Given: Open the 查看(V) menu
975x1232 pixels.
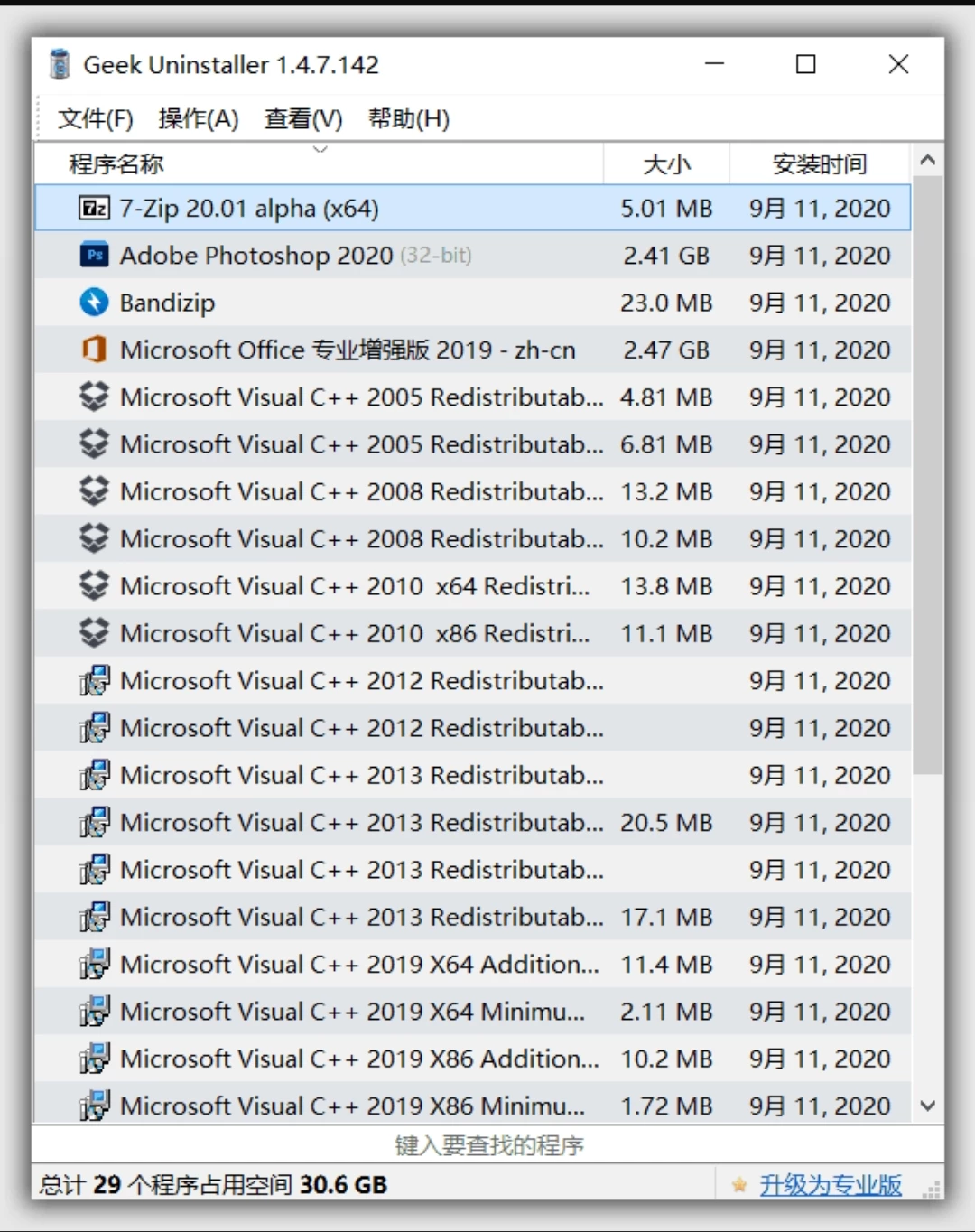Looking at the screenshot, I should (302, 118).
